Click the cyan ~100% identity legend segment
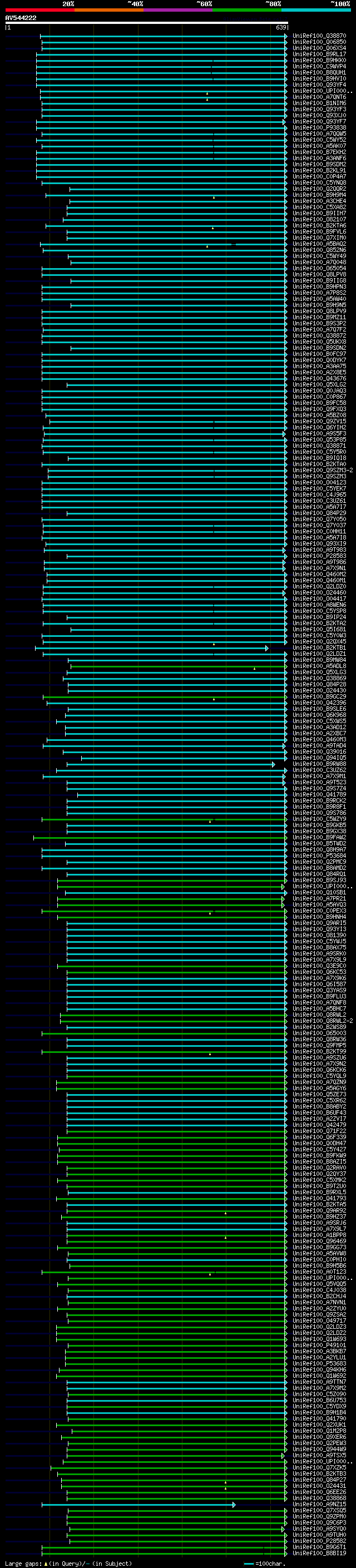Image resolution: width=356 pixels, height=1568 pixels. (316, 10)
